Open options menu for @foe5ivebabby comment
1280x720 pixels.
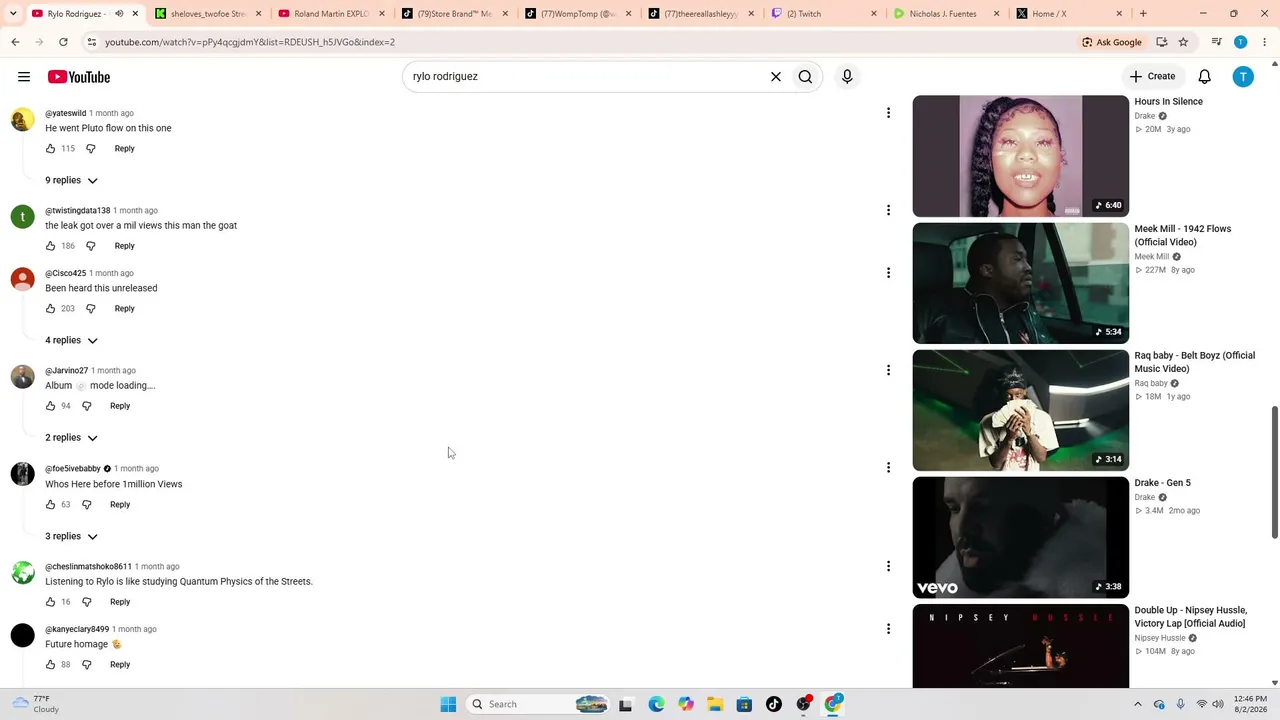(888, 467)
